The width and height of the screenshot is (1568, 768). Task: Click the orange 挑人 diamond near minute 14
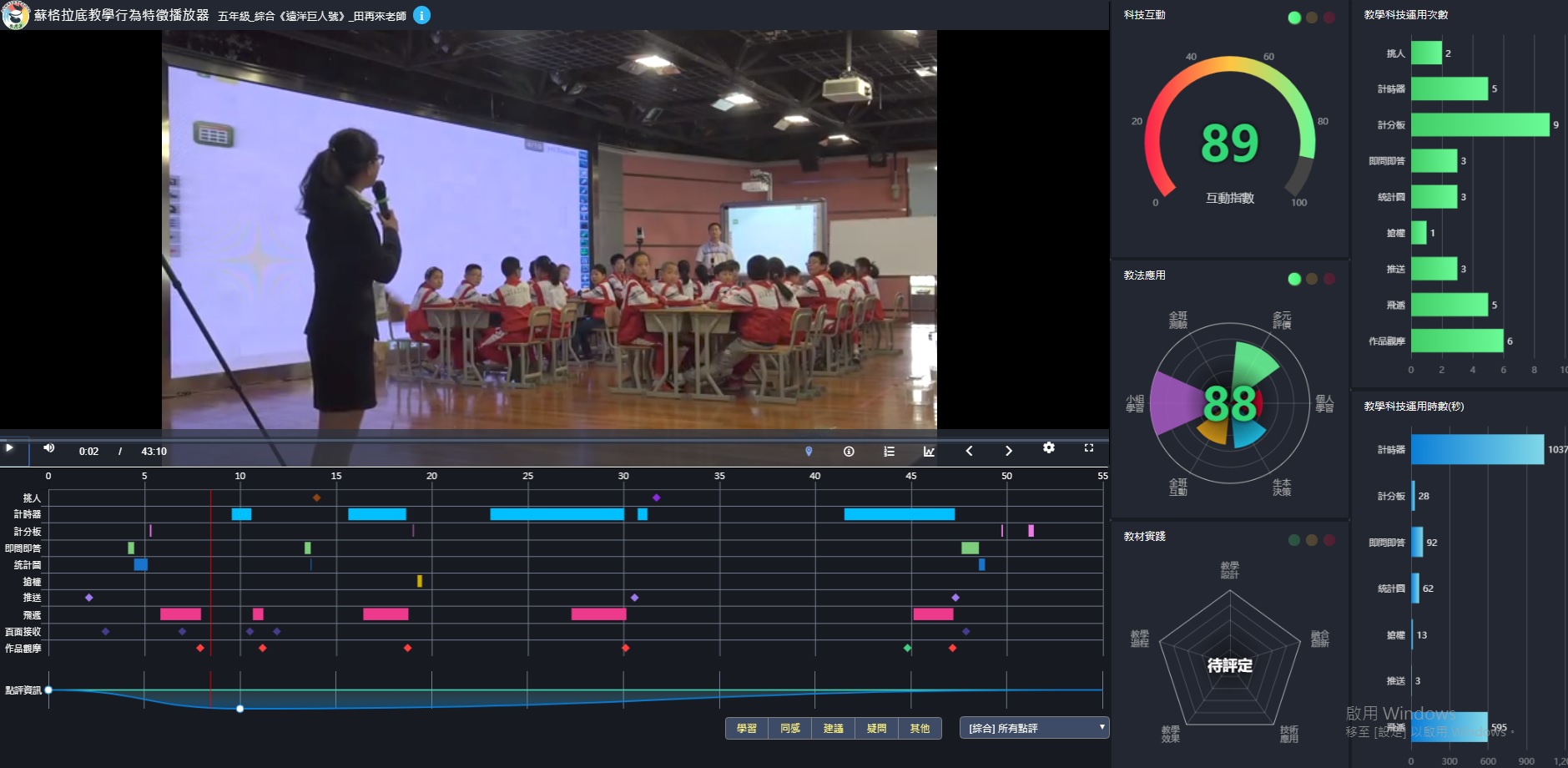(316, 498)
